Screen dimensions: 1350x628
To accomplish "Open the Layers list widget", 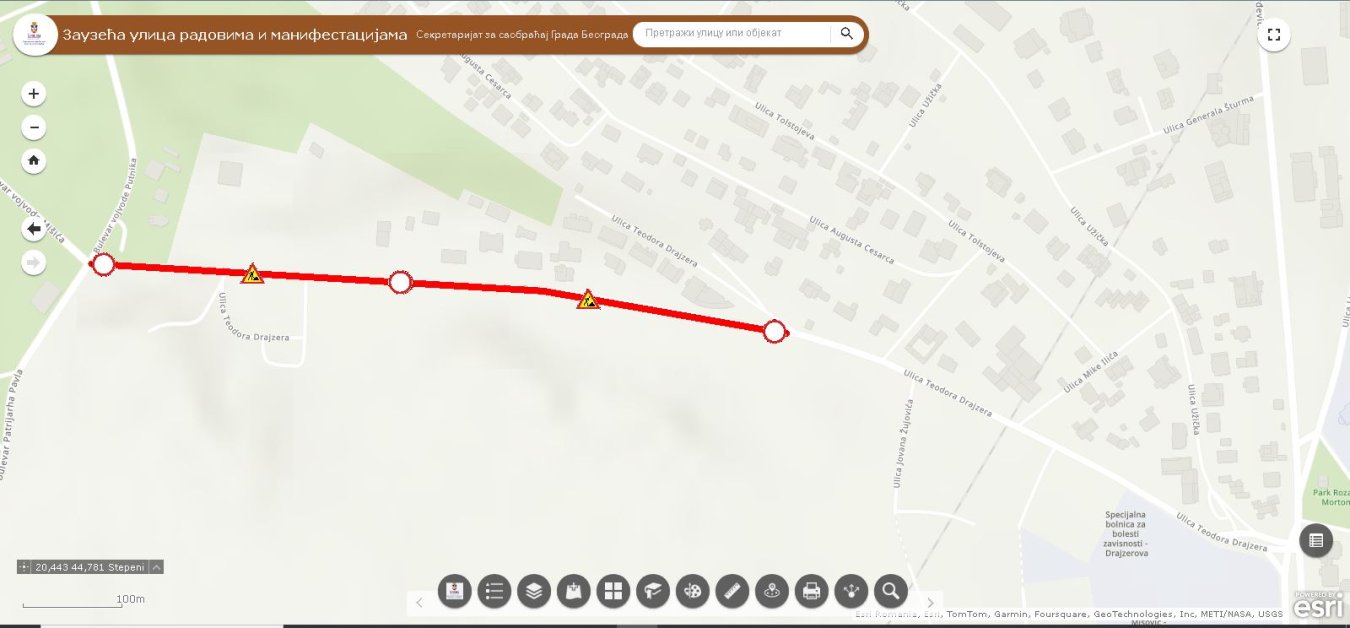I will click(534, 591).
